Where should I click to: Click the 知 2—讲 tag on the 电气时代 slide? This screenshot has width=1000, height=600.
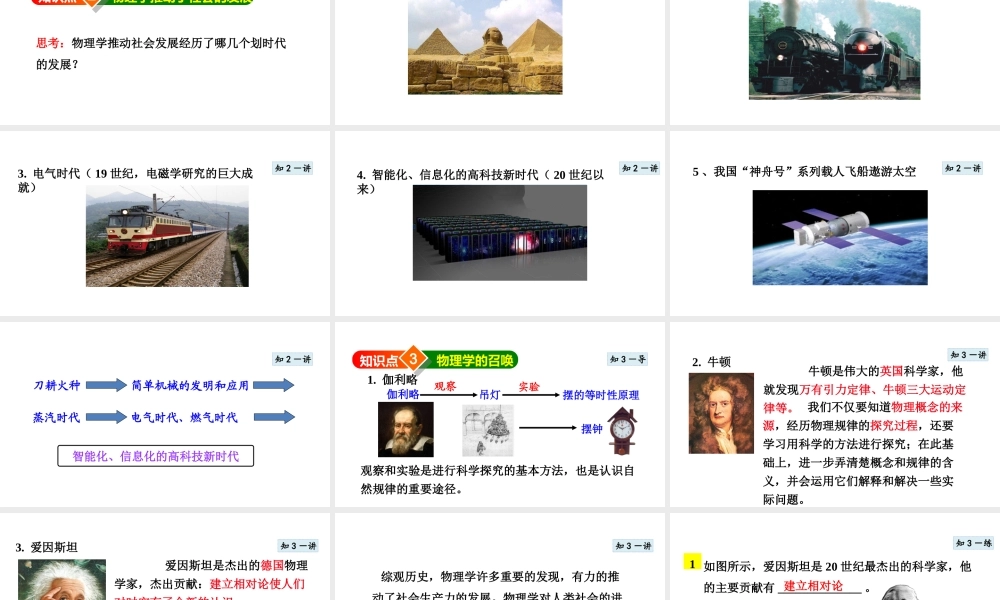click(293, 168)
